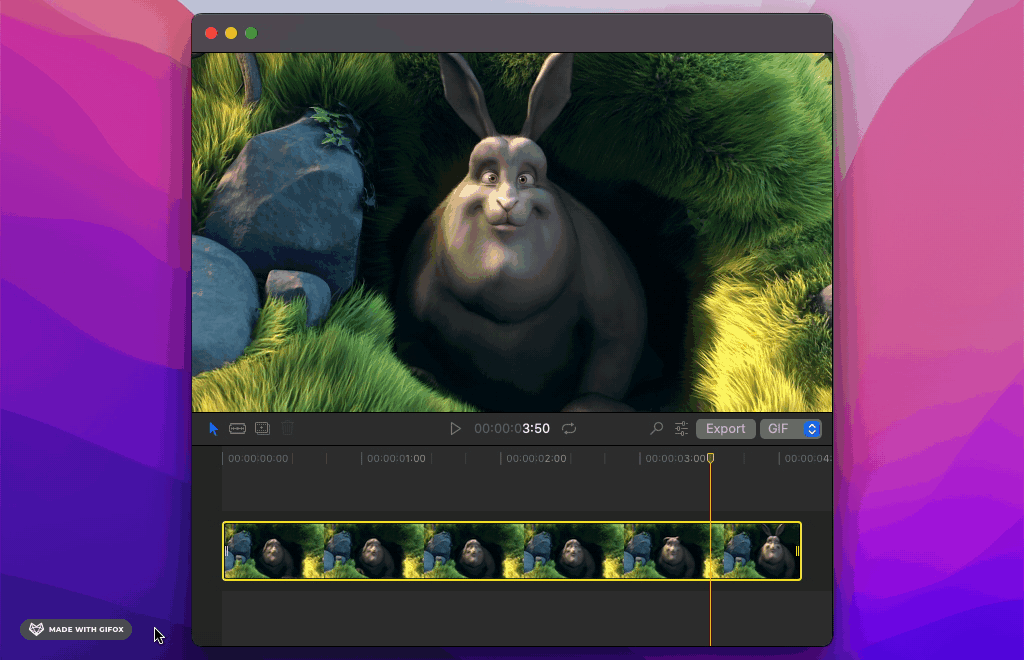Click the 00:00:03:50 timecode field
The image size is (1024, 660).
pos(512,429)
